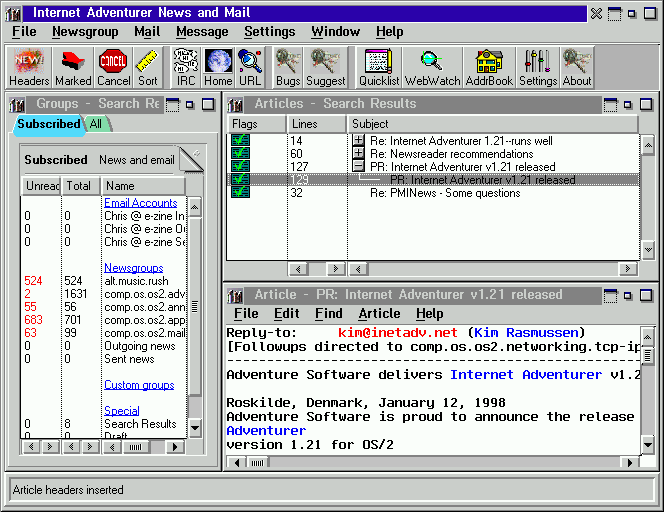
Task: Click the page-curl corner in Subscribed notebook
Action: coord(192,160)
